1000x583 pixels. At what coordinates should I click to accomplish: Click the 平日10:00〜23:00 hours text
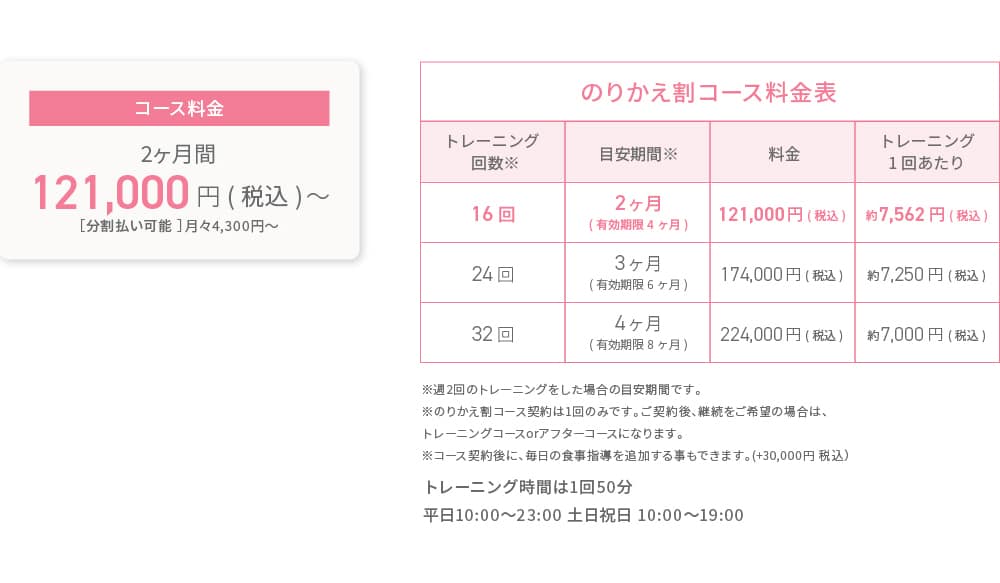point(492,515)
